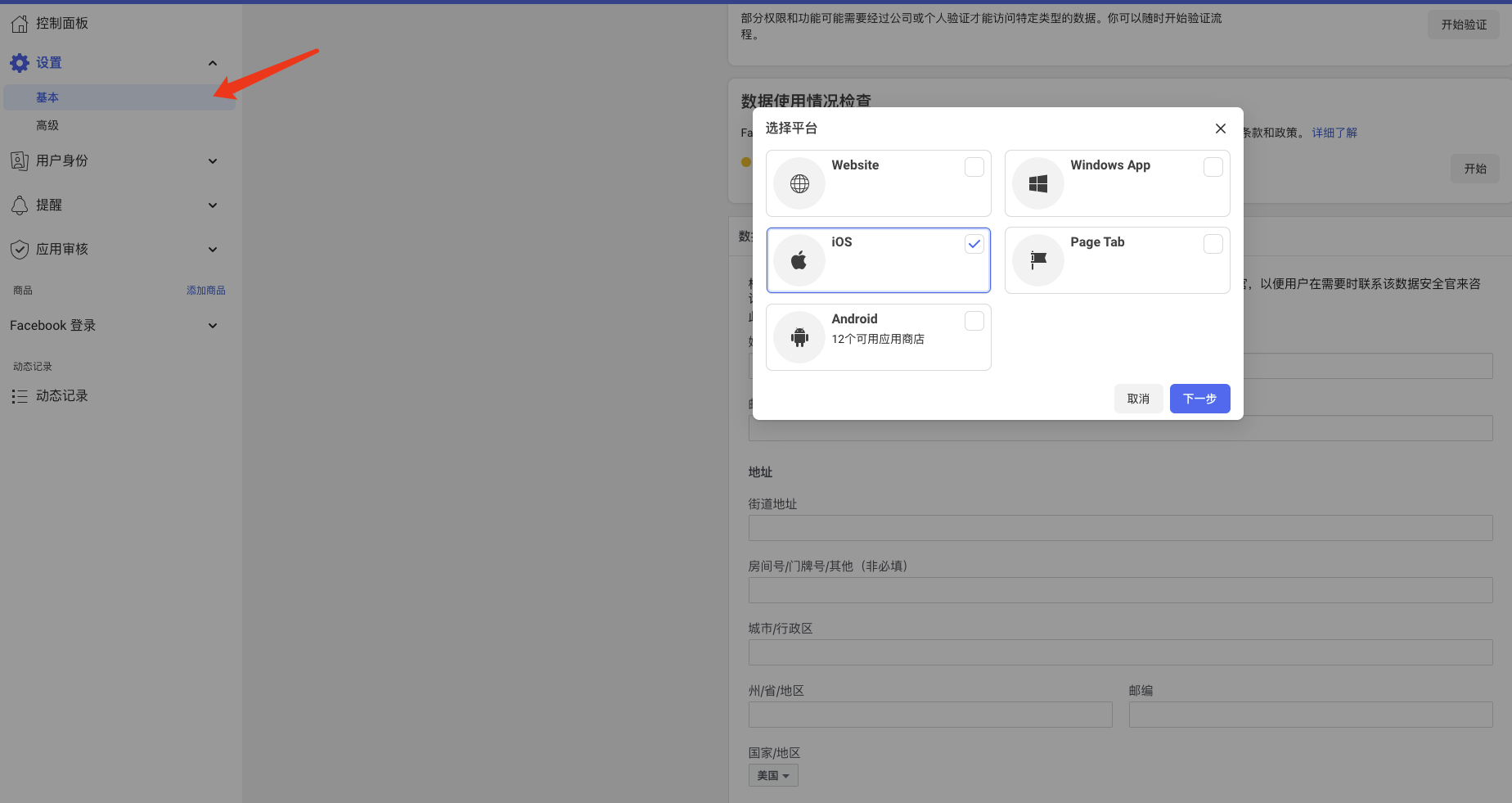This screenshot has height=803, width=1512.
Task: Check the Windows App checkbox
Action: (1213, 167)
